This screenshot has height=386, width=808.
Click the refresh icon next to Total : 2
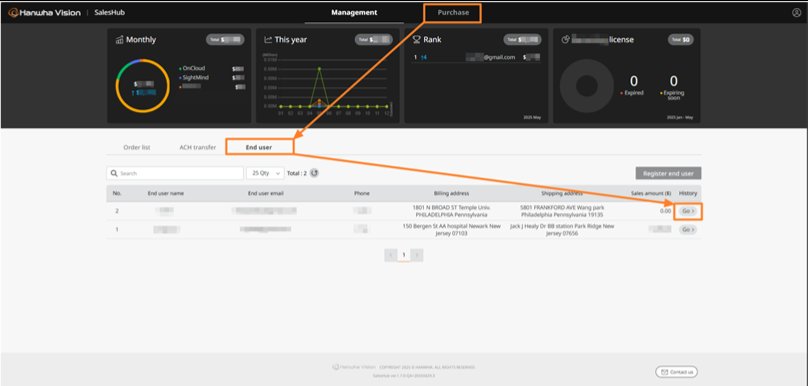(314, 173)
